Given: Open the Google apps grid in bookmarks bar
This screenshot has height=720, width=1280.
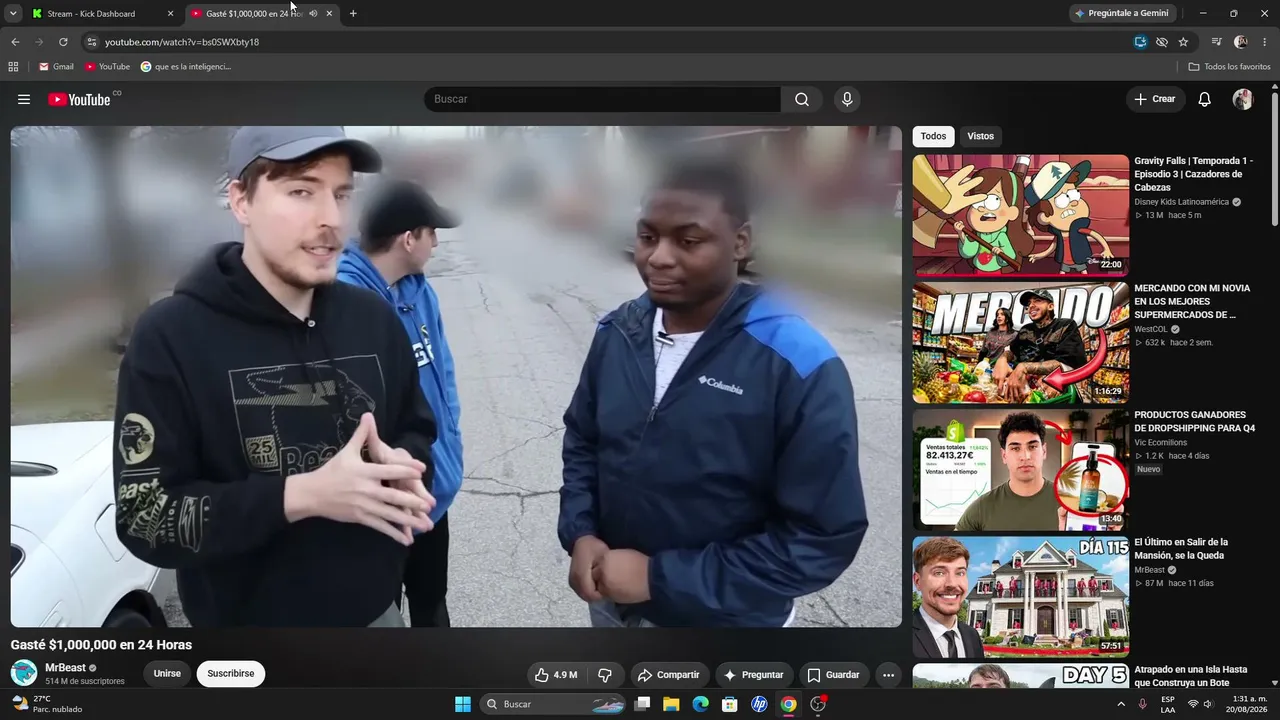Looking at the screenshot, I should point(13,67).
